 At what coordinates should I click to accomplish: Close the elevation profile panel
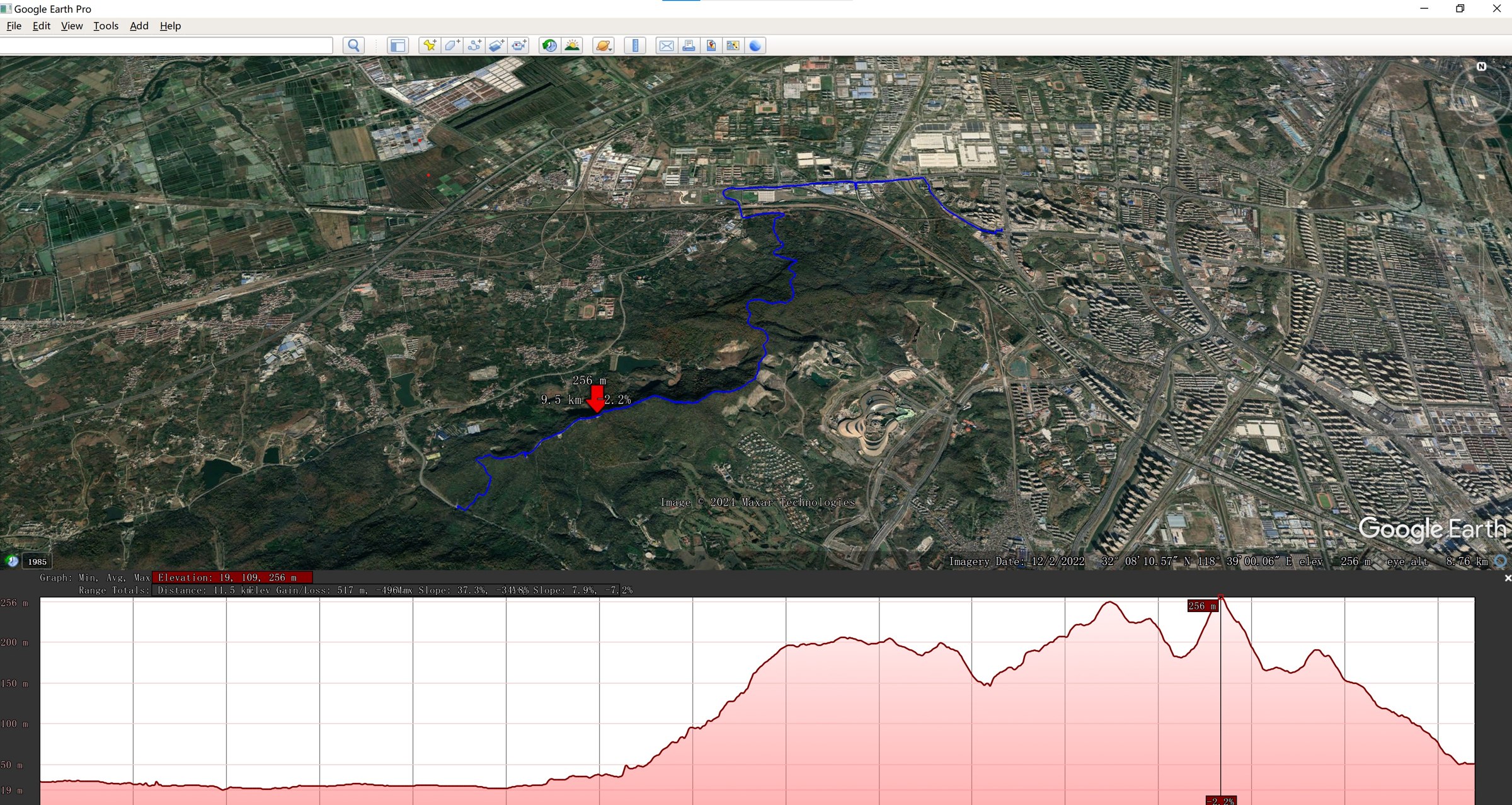pyautogui.click(x=1507, y=578)
